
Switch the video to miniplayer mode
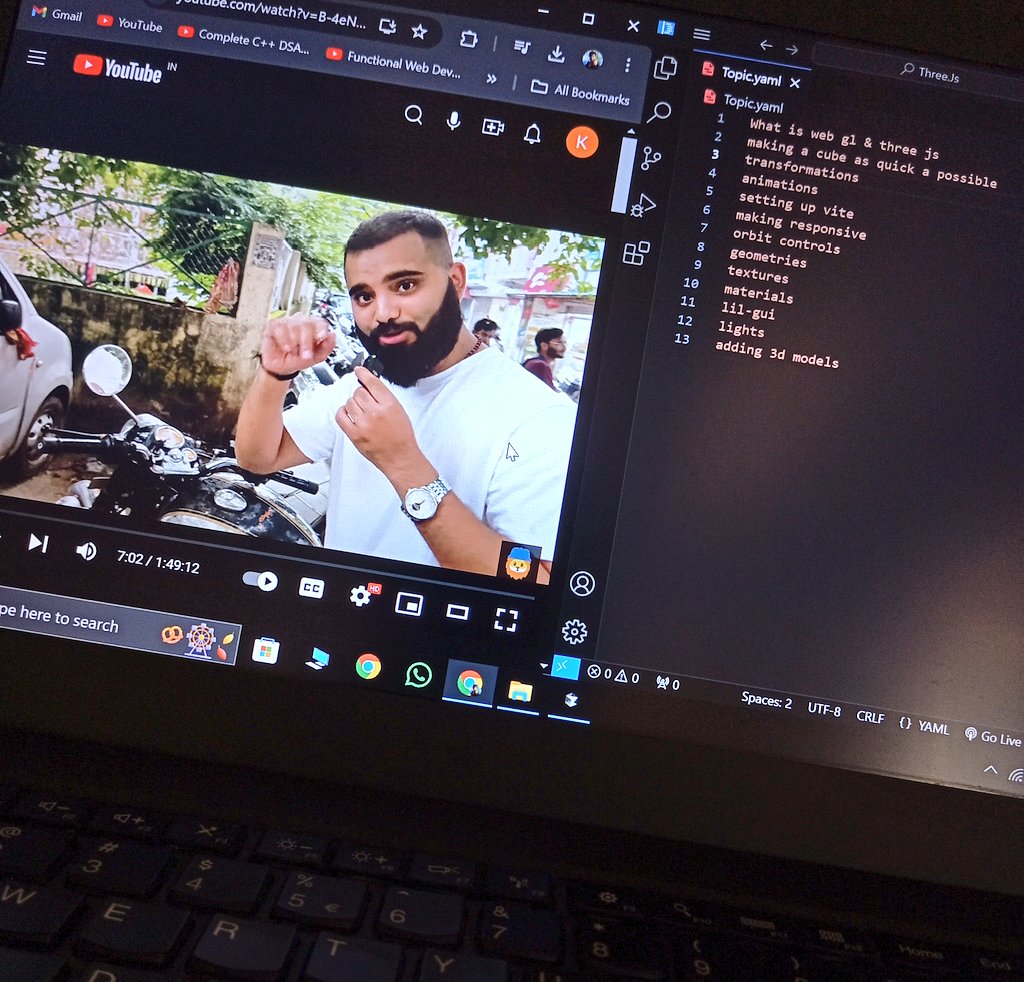(x=409, y=604)
